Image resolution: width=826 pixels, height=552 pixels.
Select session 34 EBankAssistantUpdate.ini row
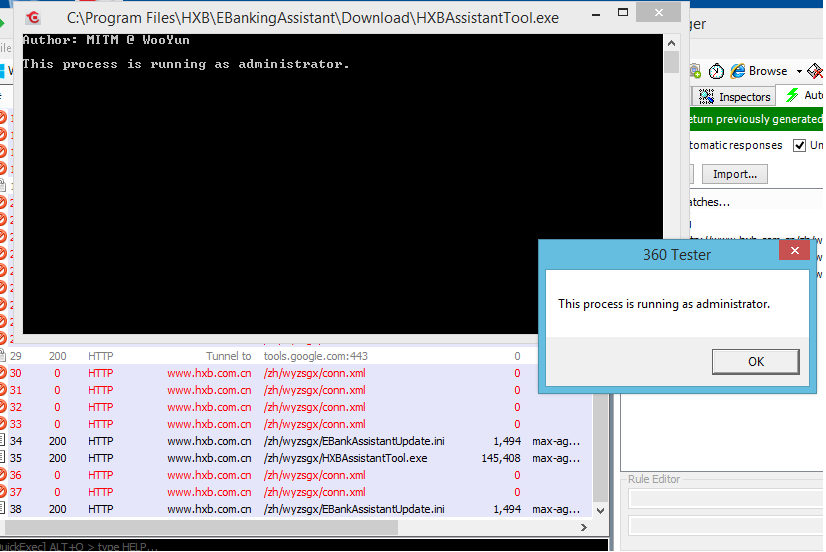295,441
